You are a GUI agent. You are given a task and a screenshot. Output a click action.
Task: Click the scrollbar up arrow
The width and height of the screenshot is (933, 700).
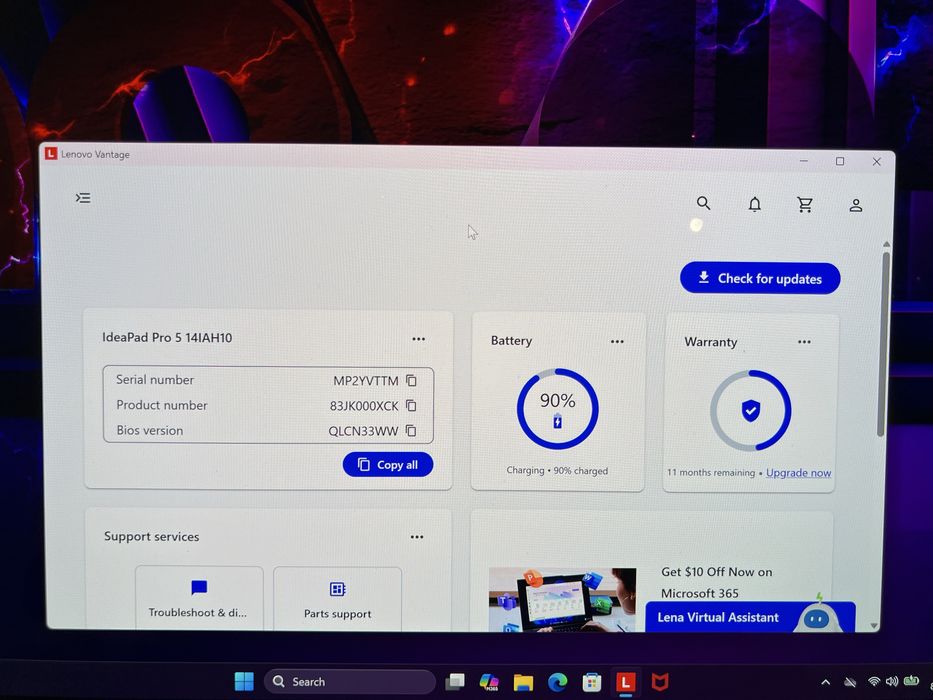coord(887,245)
